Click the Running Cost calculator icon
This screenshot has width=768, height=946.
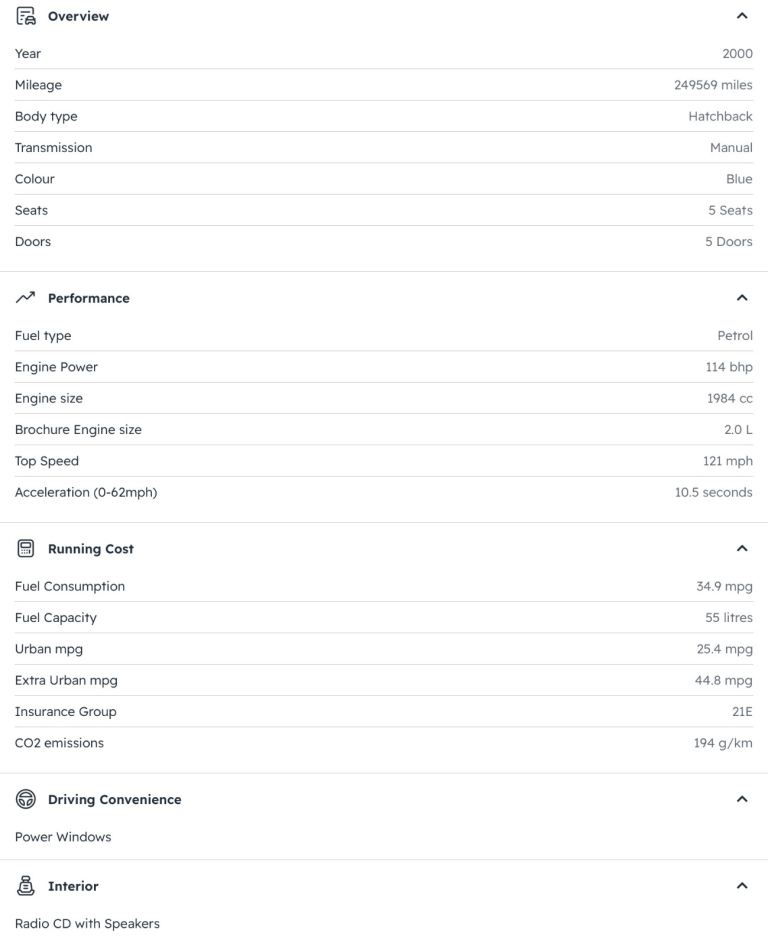tap(25, 548)
